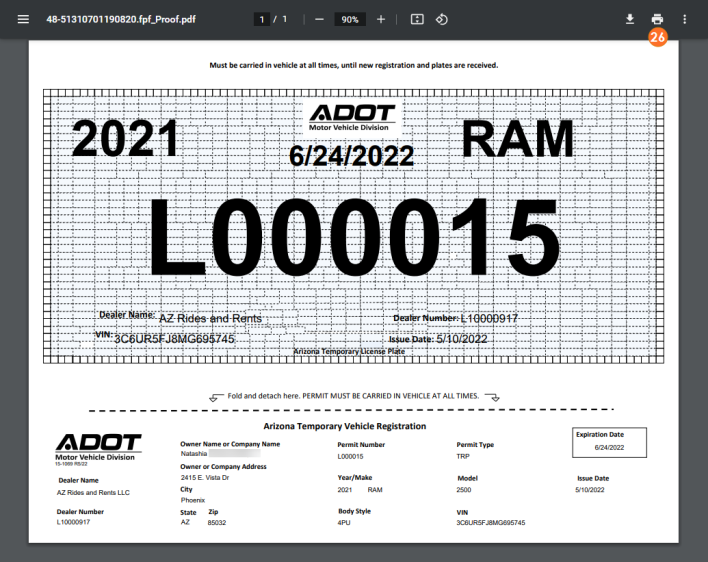The image size is (708, 562).
Task: Click the 90% zoom level field
Action: click(349, 19)
